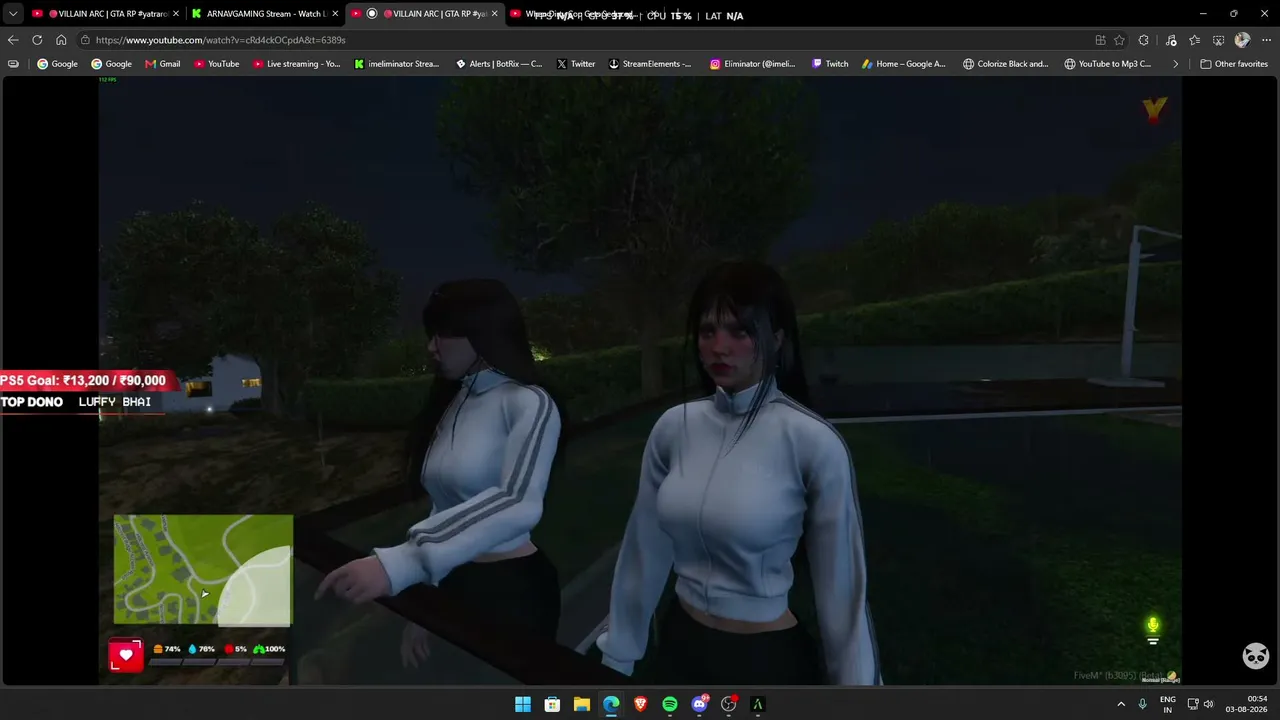This screenshot has height=720, width=1280.
Task: View site information lock icon
Action: tap(87, 40)
